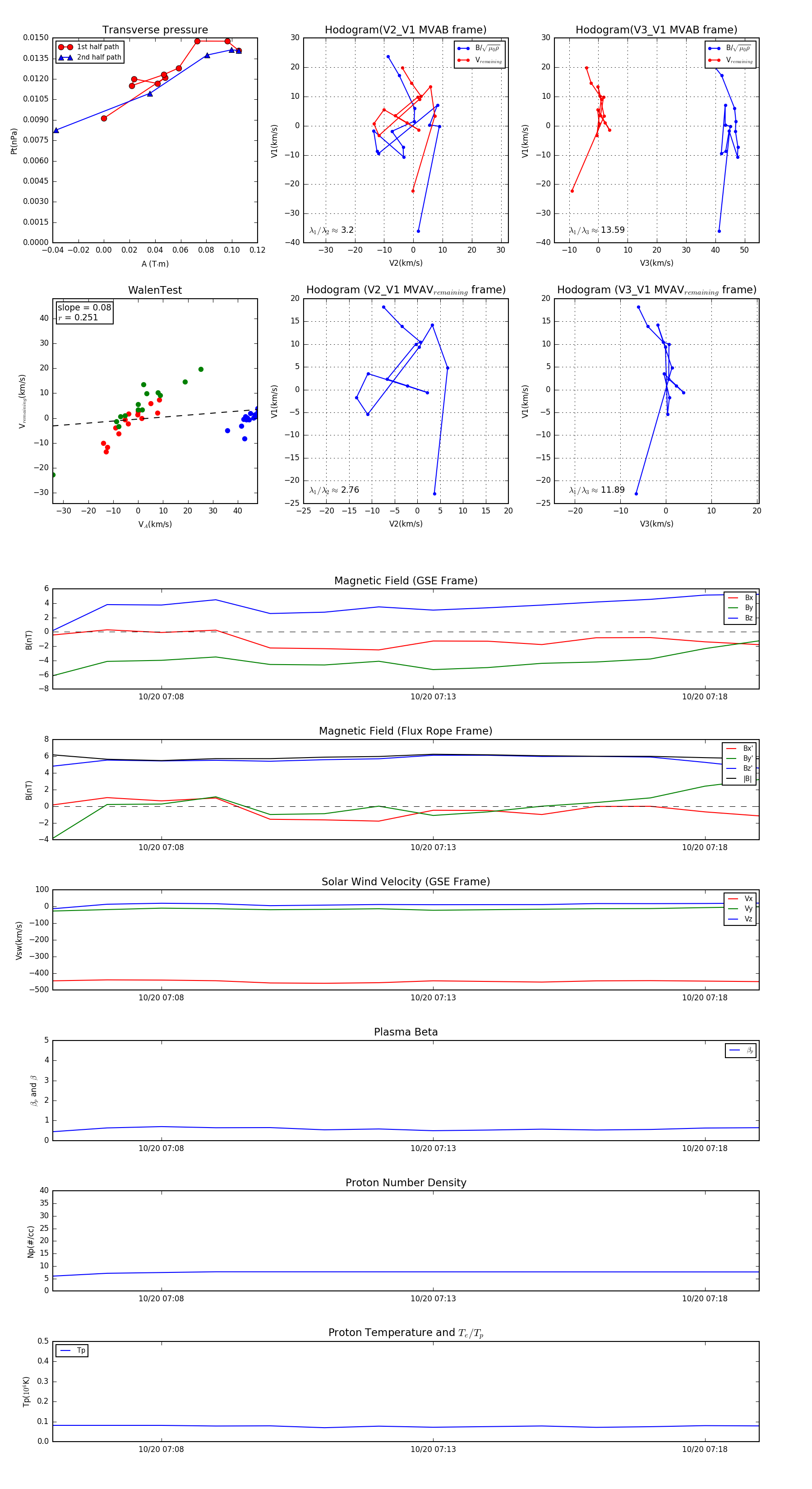This screenshot has width=812, height=1489.
Task: Click the 'Plasma Beta' plot title
Action: (406, 1032)
